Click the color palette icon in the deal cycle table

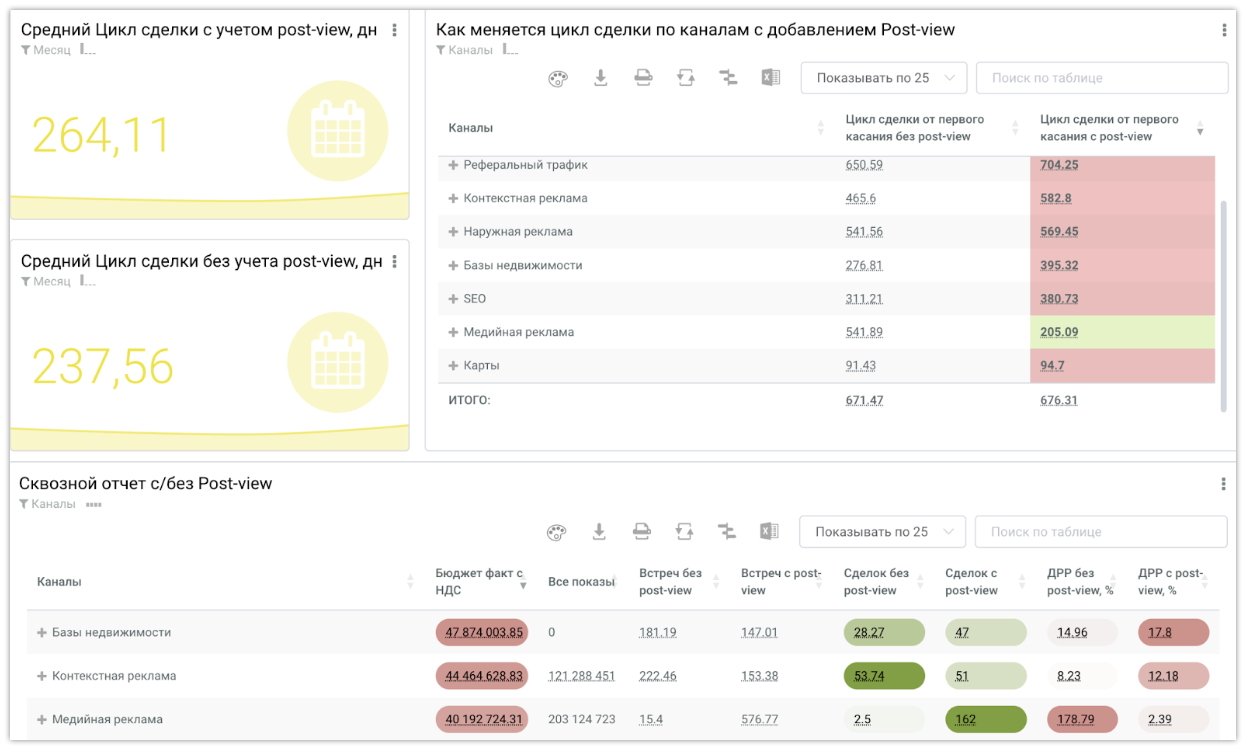[558, 78]
